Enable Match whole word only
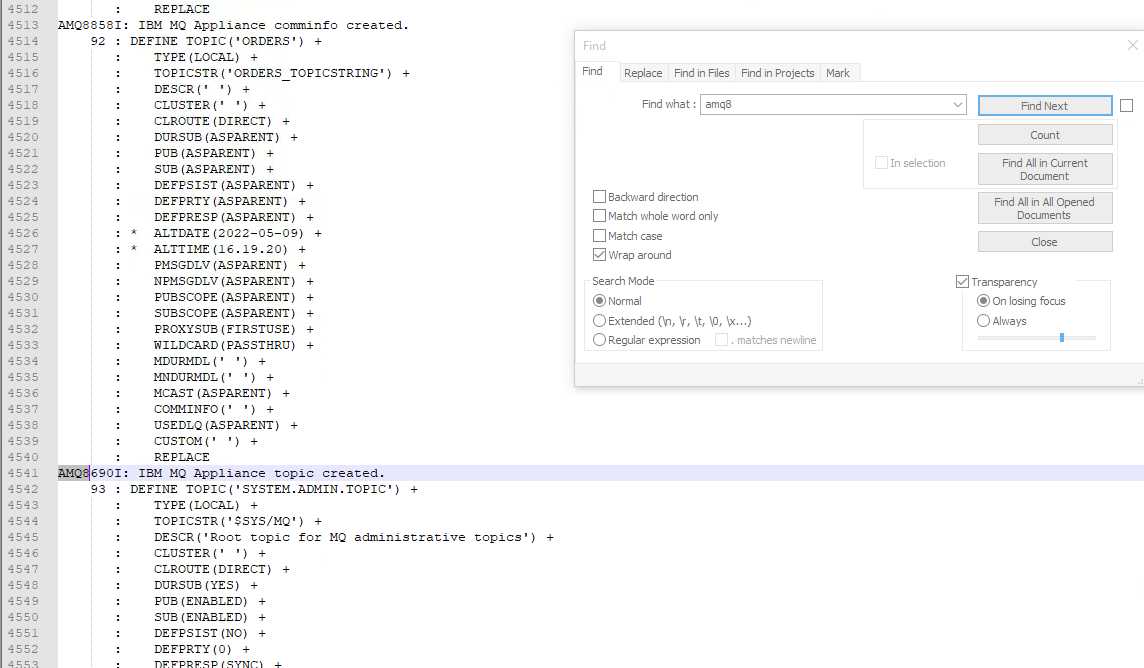Viewport: 1144px width, 668px height. 600,216
